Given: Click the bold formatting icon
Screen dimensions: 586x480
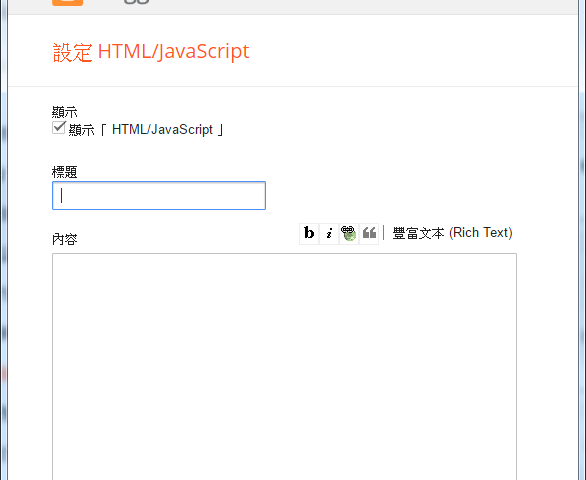Looking at the screenshot, I should pyautogui.click(x=309, y=234).
